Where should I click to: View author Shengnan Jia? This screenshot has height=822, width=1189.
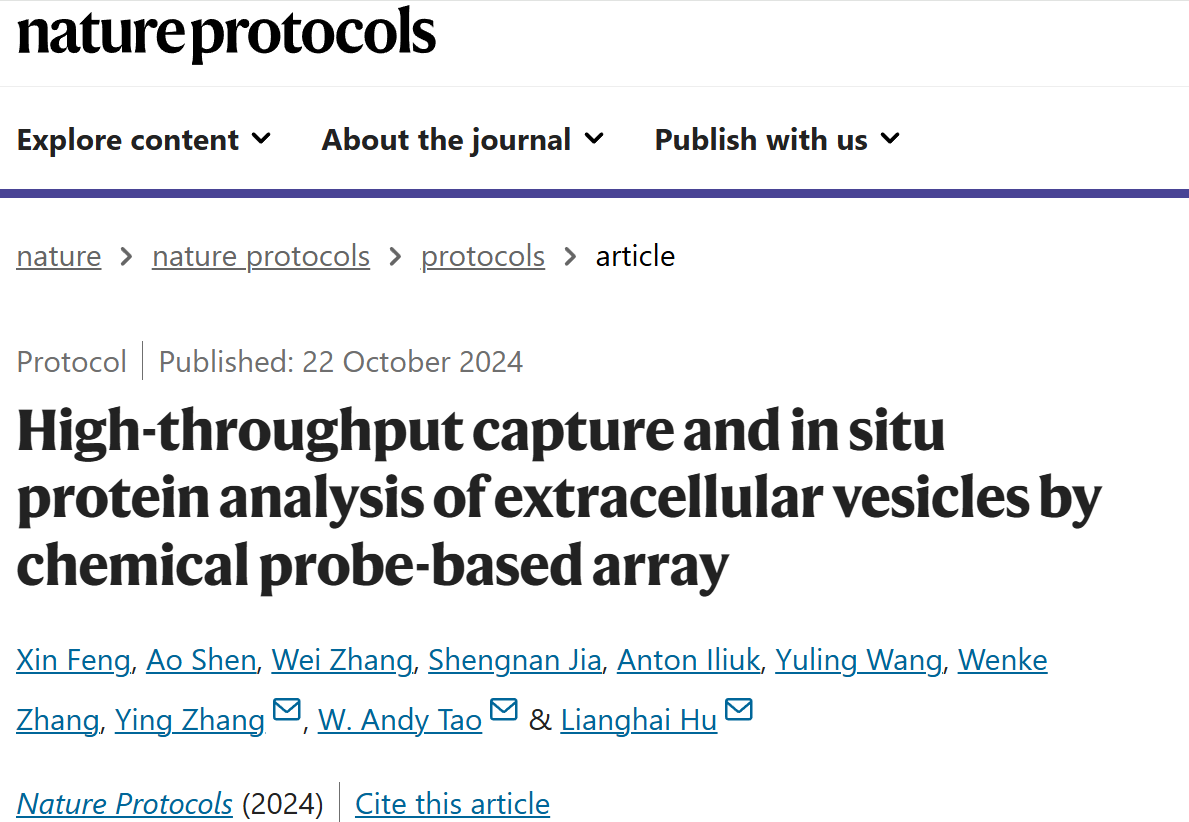[x=515, y=660]
